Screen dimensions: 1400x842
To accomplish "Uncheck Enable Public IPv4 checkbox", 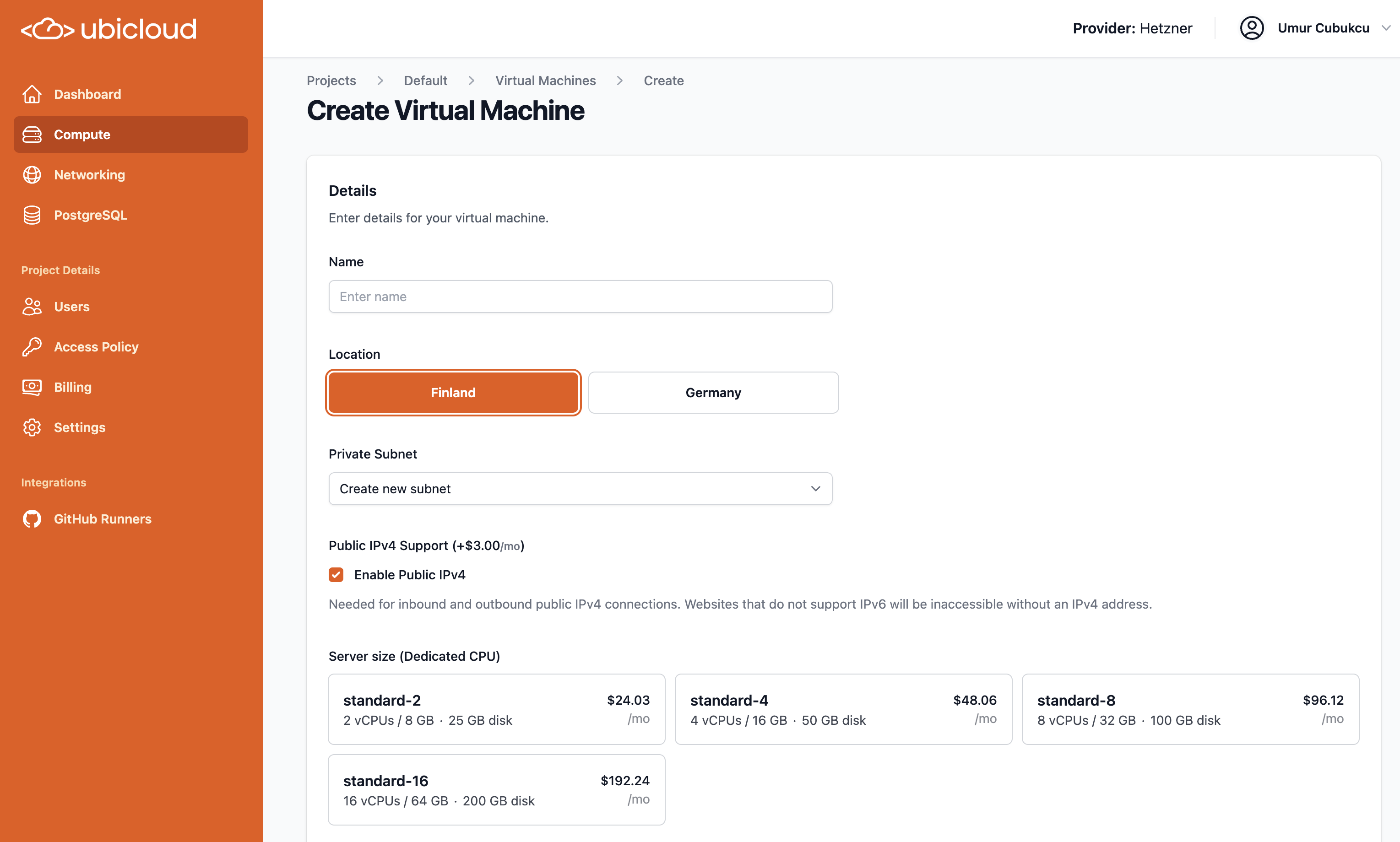I will coord(336,575).
